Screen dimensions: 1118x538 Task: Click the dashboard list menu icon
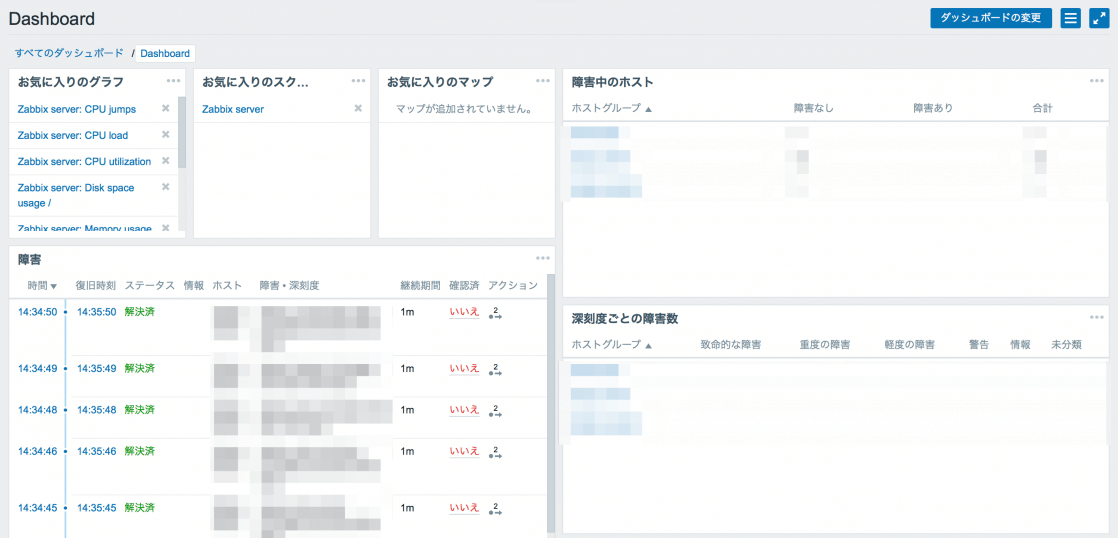pos(1070,18)
